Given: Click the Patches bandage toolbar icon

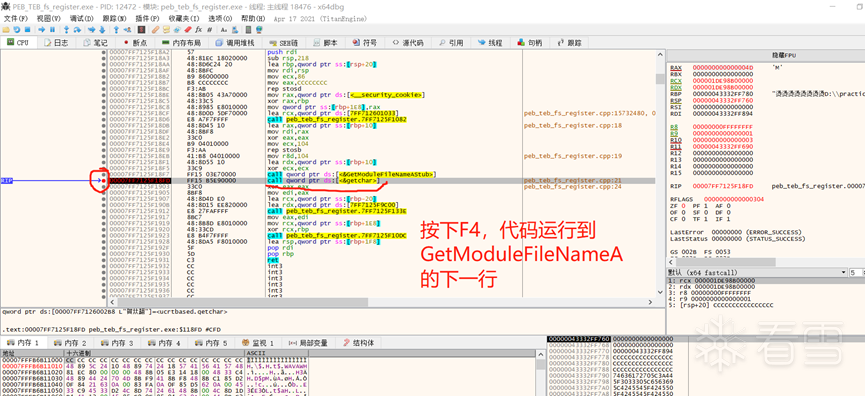Looking at the screenshot, I should pyautogui.click(x=156, y=29).
